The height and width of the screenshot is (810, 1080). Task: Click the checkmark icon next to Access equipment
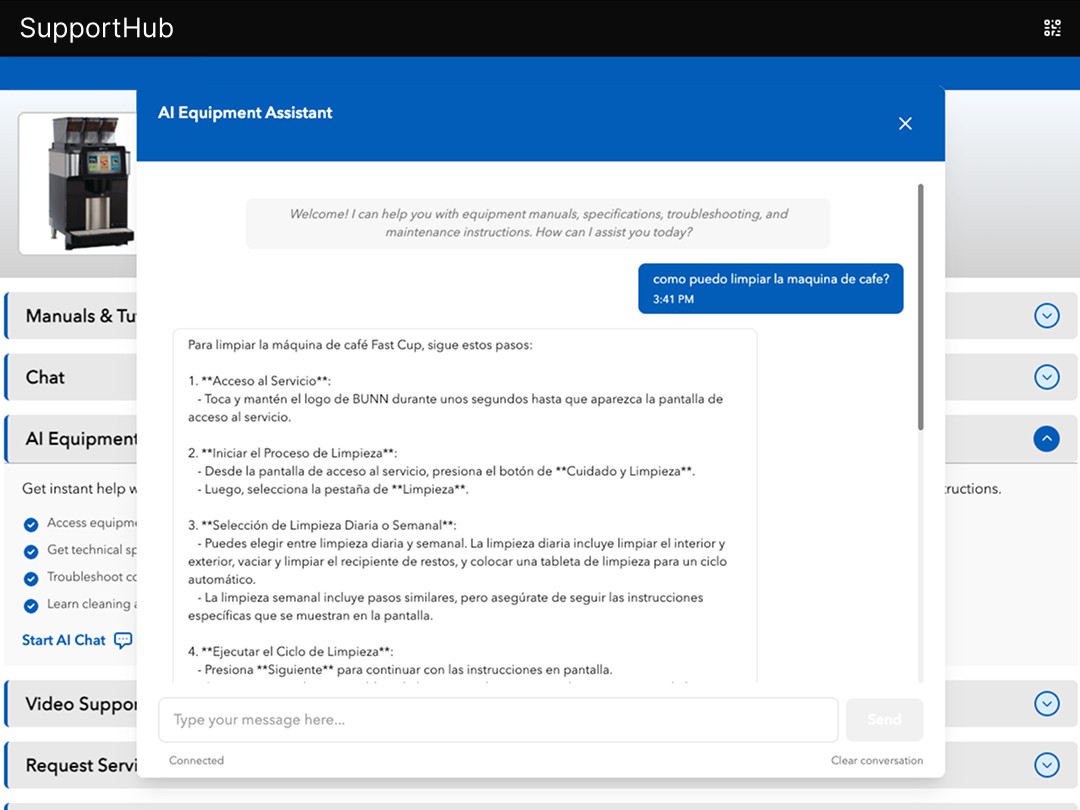click(31, 525)
